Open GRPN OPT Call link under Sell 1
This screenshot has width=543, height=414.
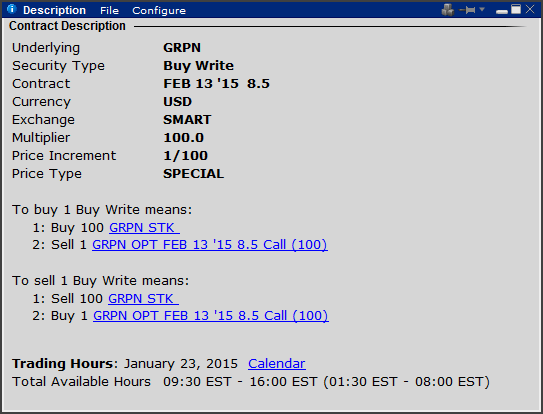click(x=210, y=245)
